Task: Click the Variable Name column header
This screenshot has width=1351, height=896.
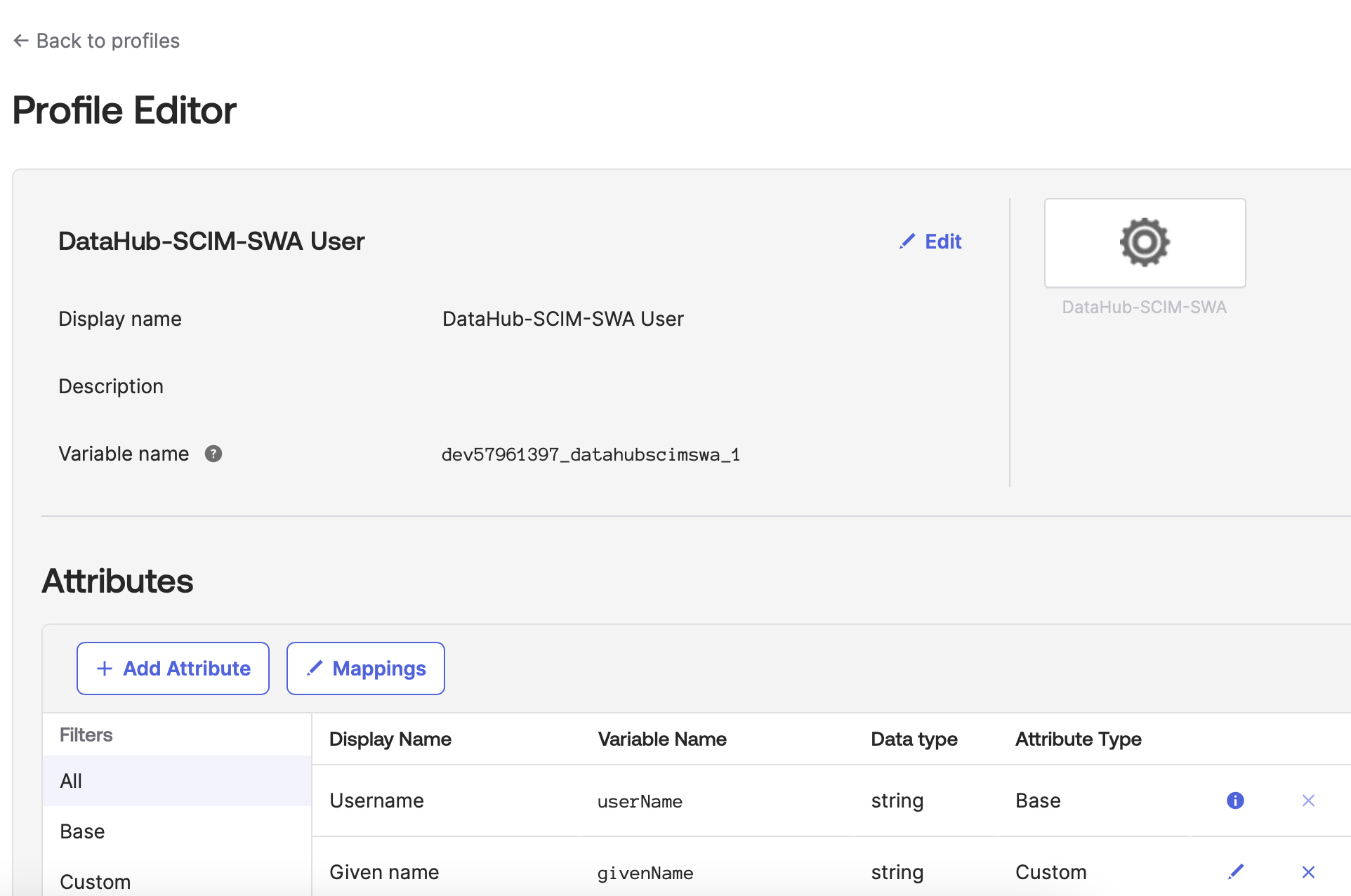Action: pyautogui.click(x=661, y=739)
